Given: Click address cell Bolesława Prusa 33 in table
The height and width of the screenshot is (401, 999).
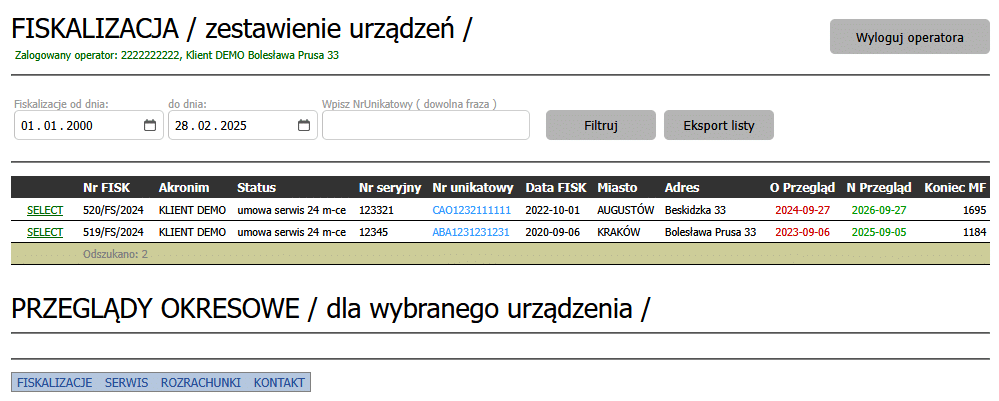Looking at the screenshot, I should coord(710,232).
